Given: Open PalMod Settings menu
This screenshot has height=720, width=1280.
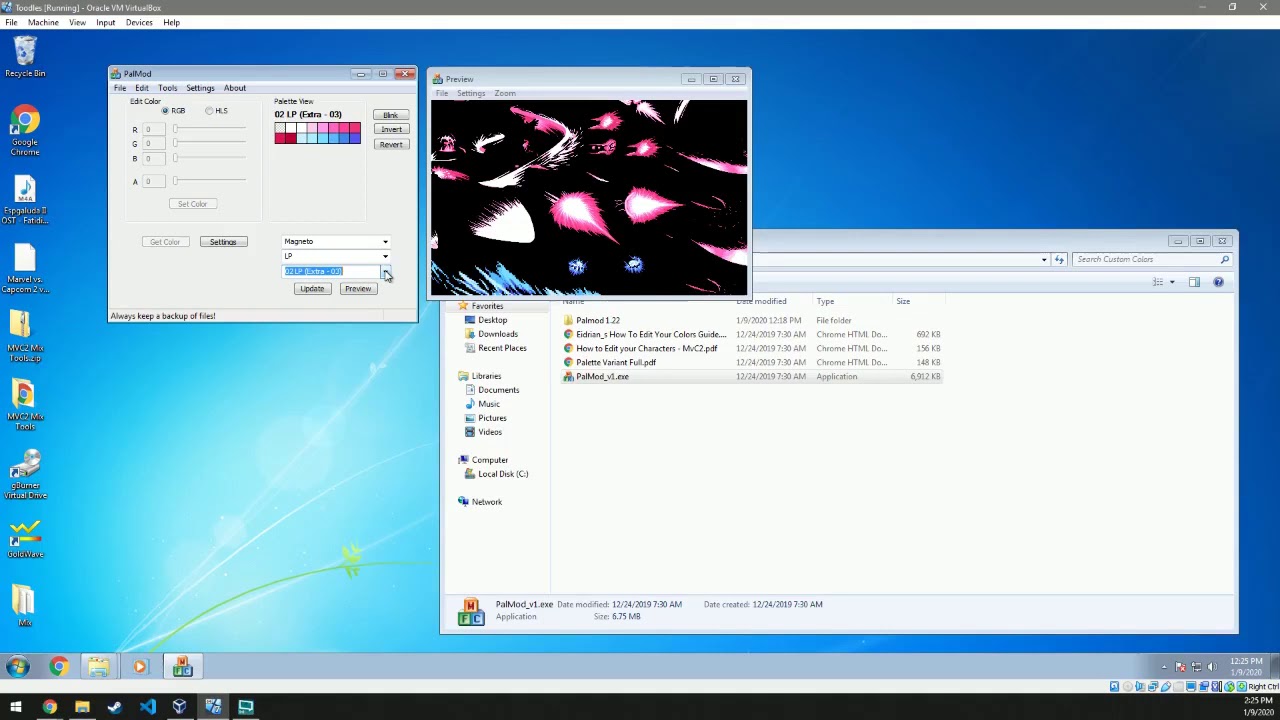Looking at the screenshot, I should coord(200,88).
